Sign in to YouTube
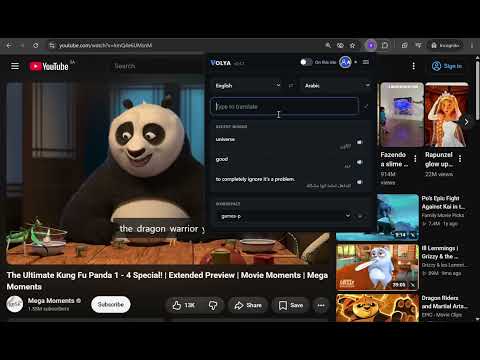Image resolution: width=480 pixels, height=360 pixels. click(447, 66)
